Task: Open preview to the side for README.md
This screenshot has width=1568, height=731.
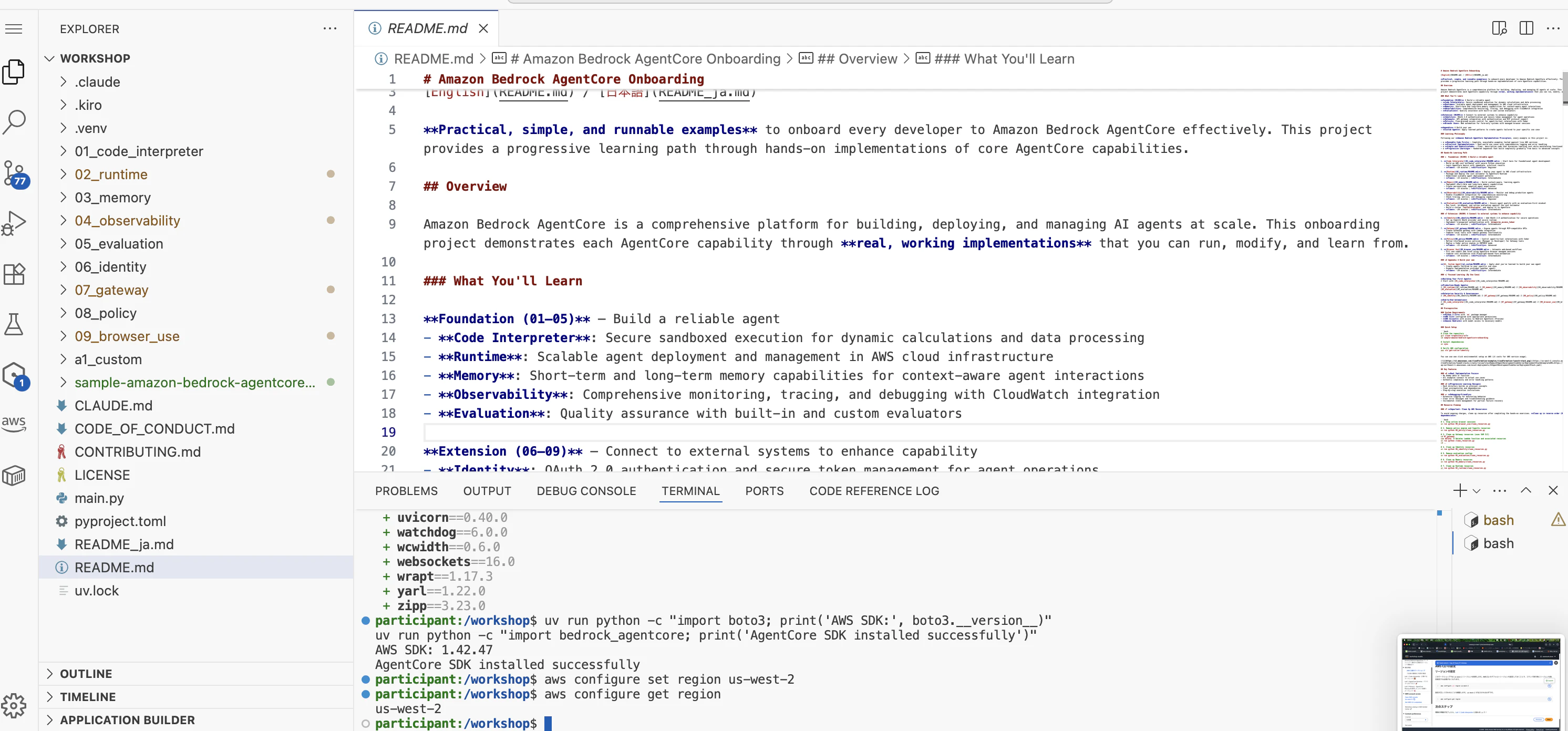Action: pos(1499,28)
